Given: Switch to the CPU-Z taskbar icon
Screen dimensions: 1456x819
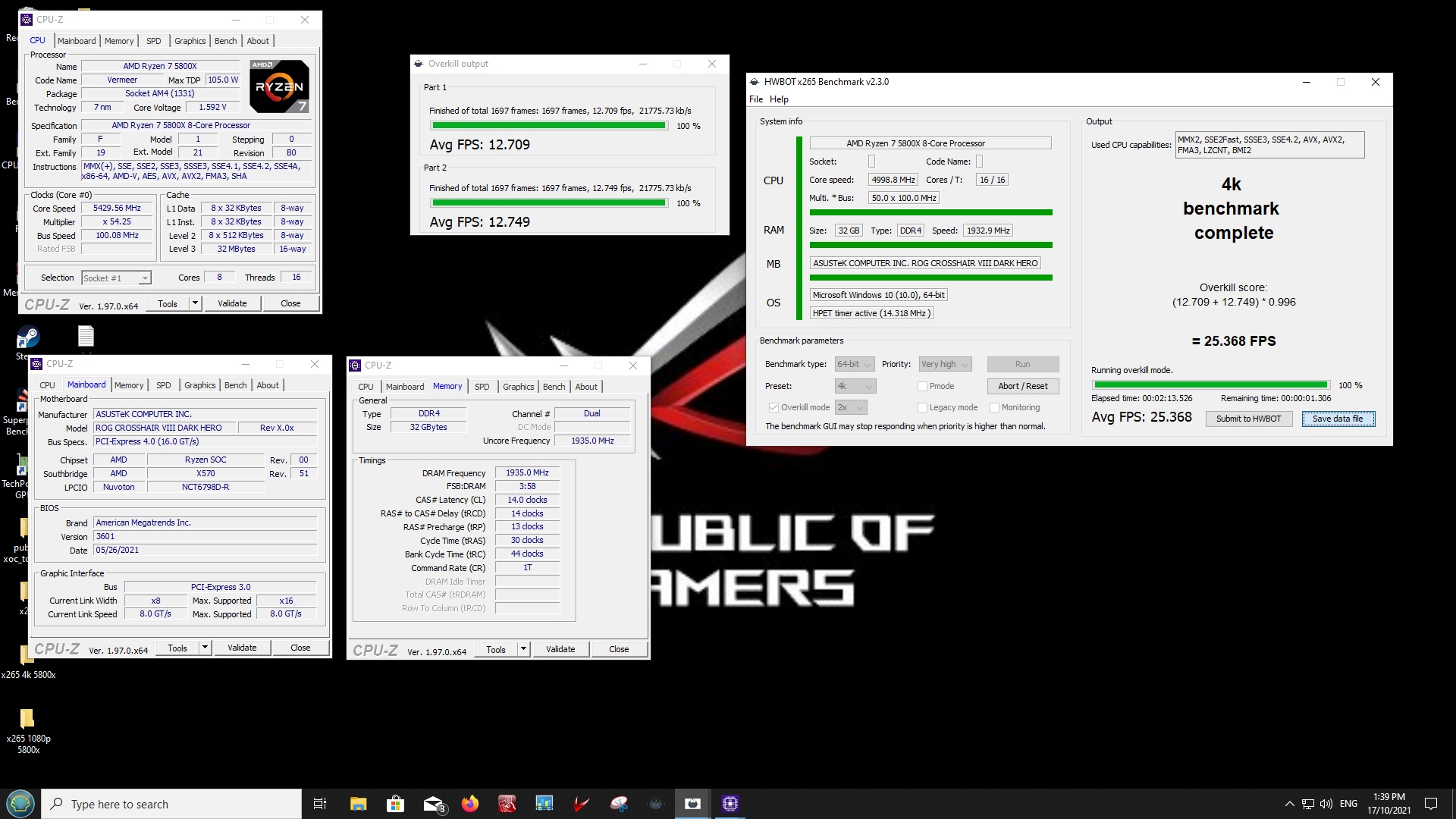Looking at the screenshot, I should click(x=730, y=804).
